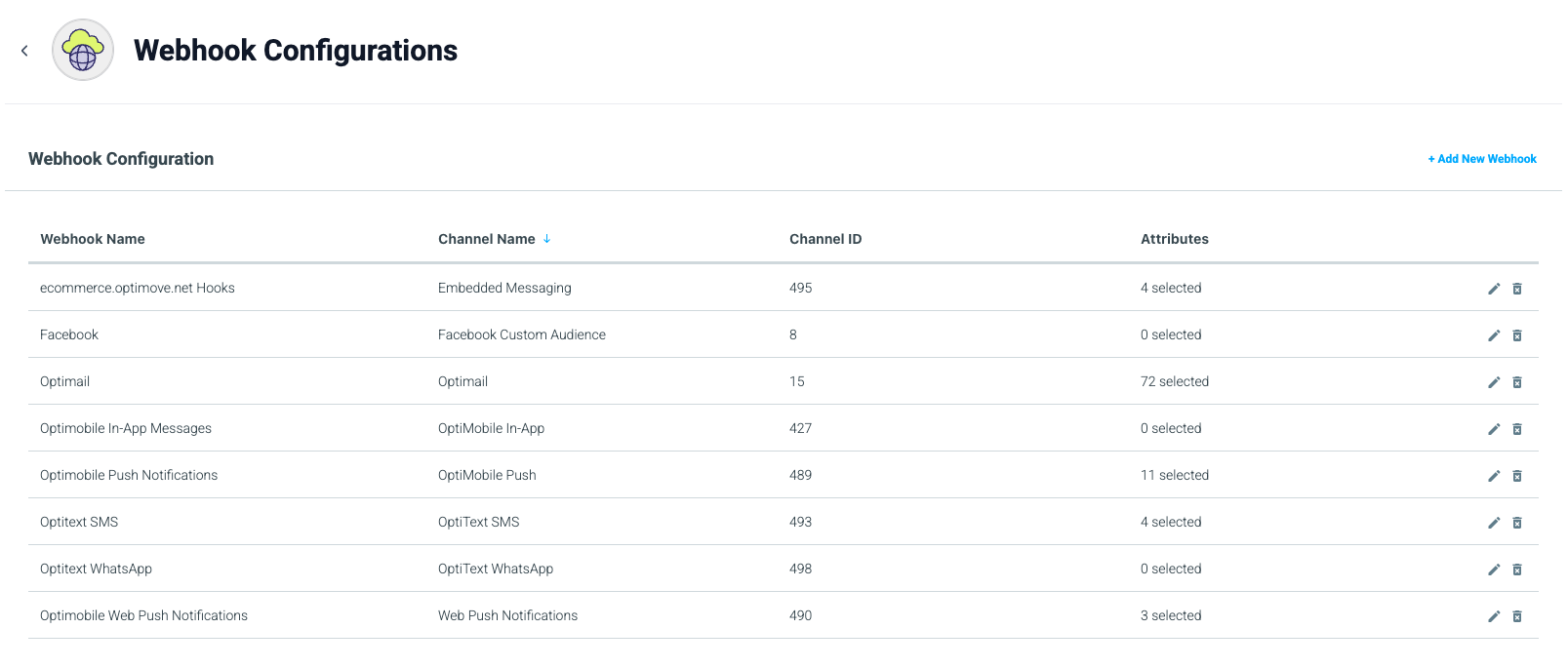Click channel ID 490
The width and height of the screenshot is (1568, 668).
tap(800, 615)
